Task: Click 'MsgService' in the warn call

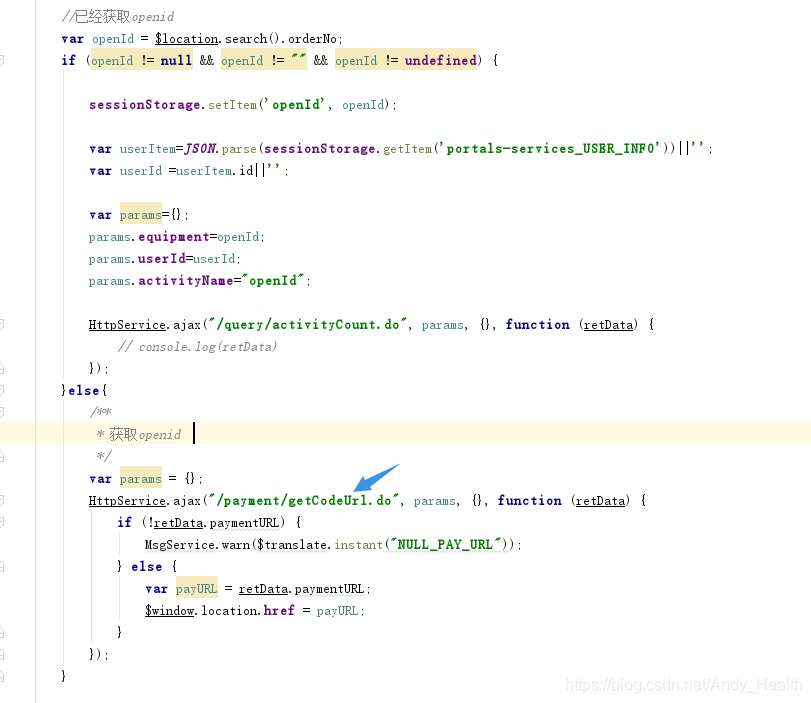Action: 179,545
